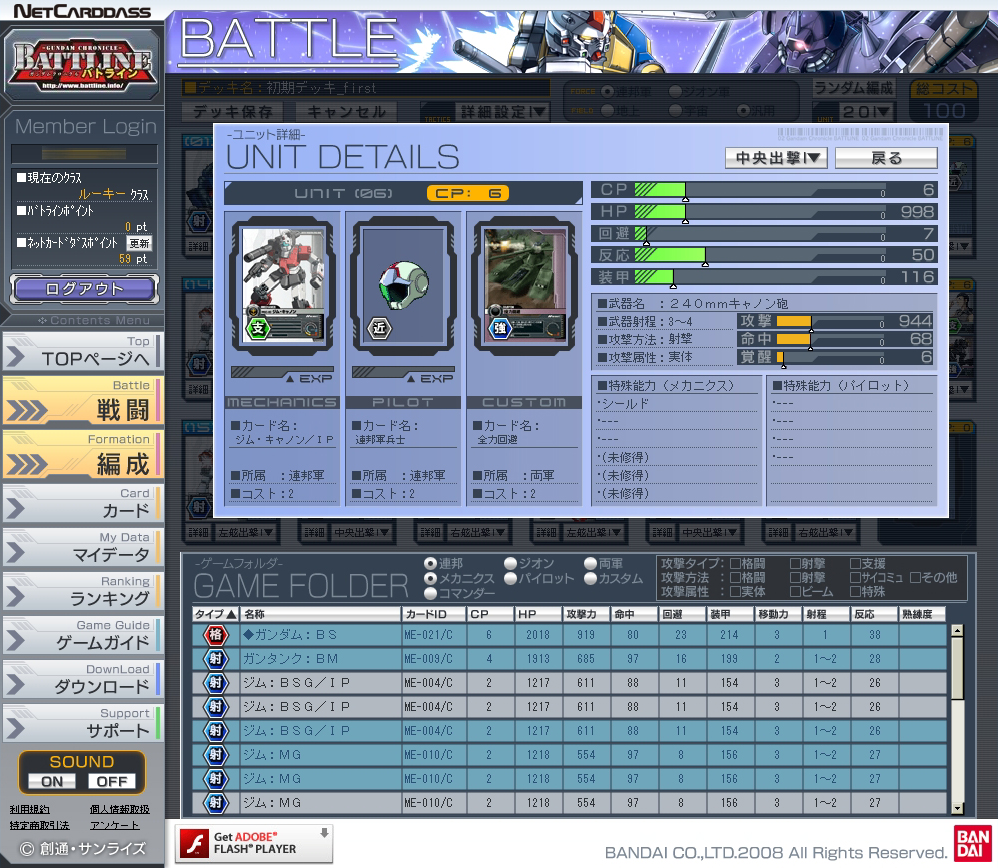The image size is (998, 868).
Task: Click the pilot helmet icon
Action: point(403,285)
